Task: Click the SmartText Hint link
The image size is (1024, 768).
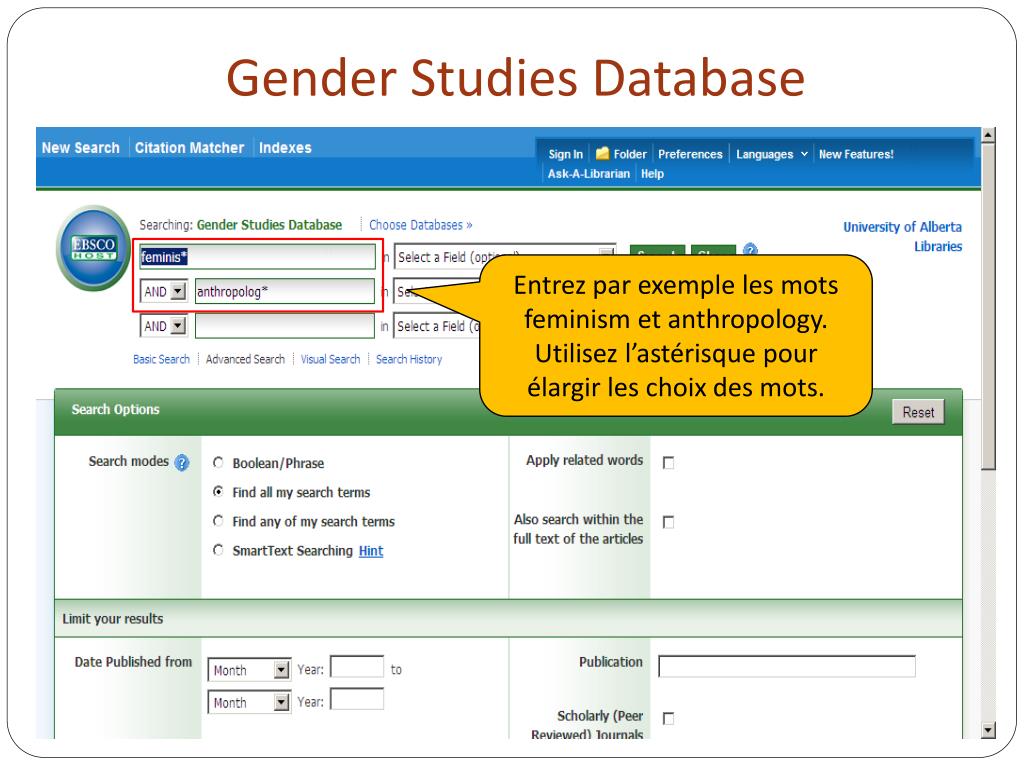Action: pos(371,551)
